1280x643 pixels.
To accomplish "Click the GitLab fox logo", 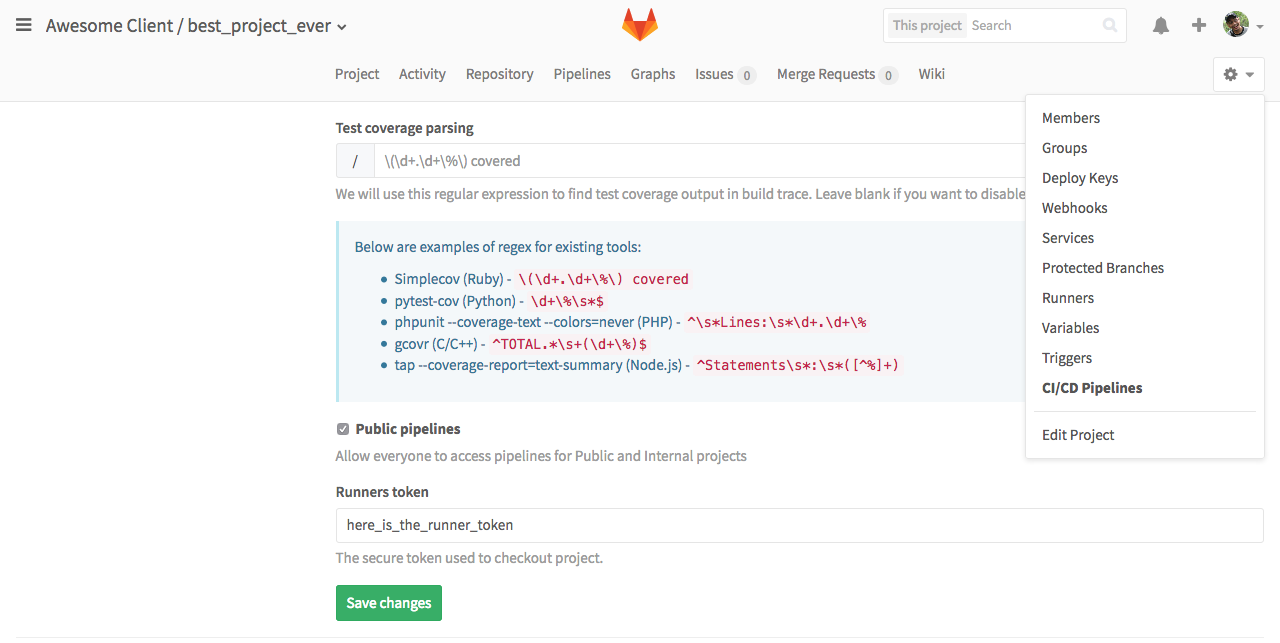I will click(639, 25).
